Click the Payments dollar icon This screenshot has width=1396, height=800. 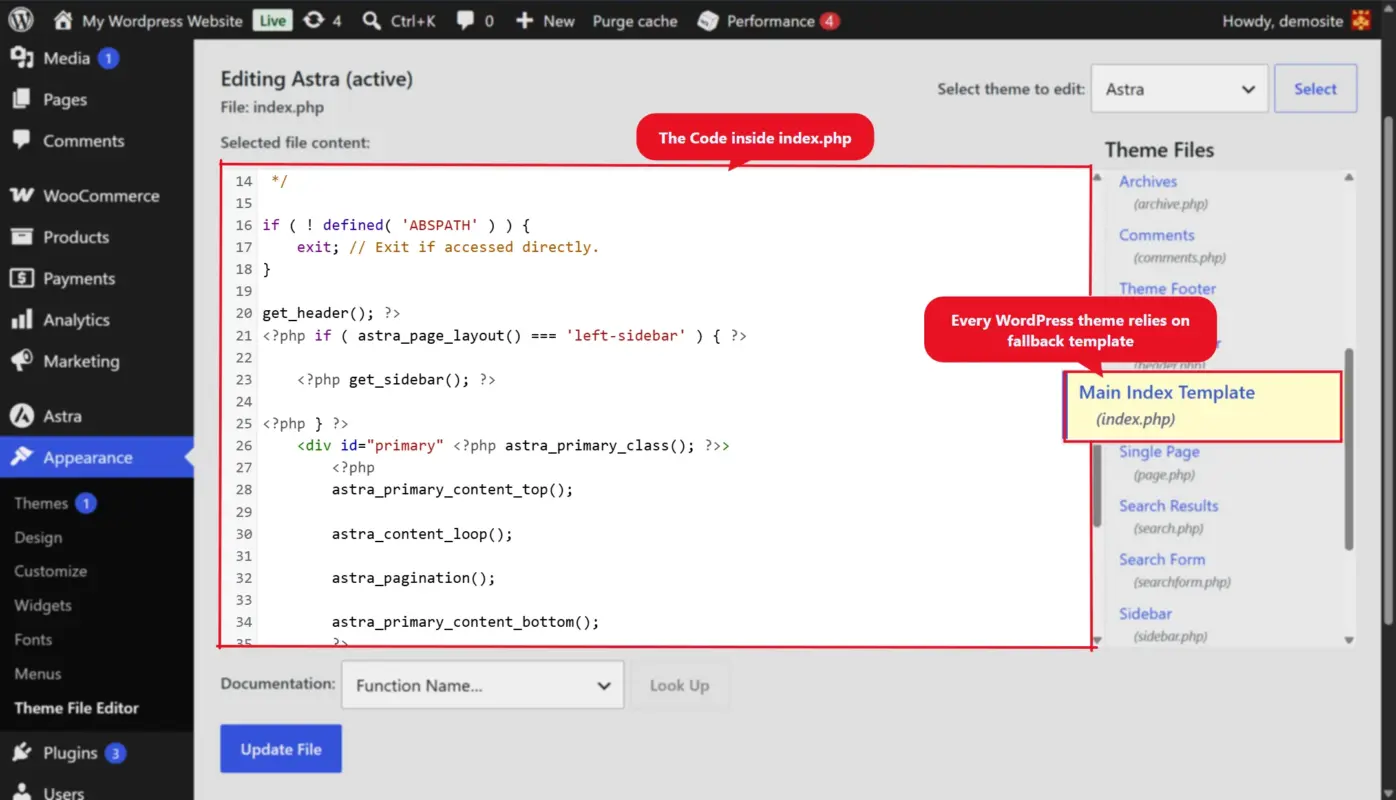coord(21,278)
